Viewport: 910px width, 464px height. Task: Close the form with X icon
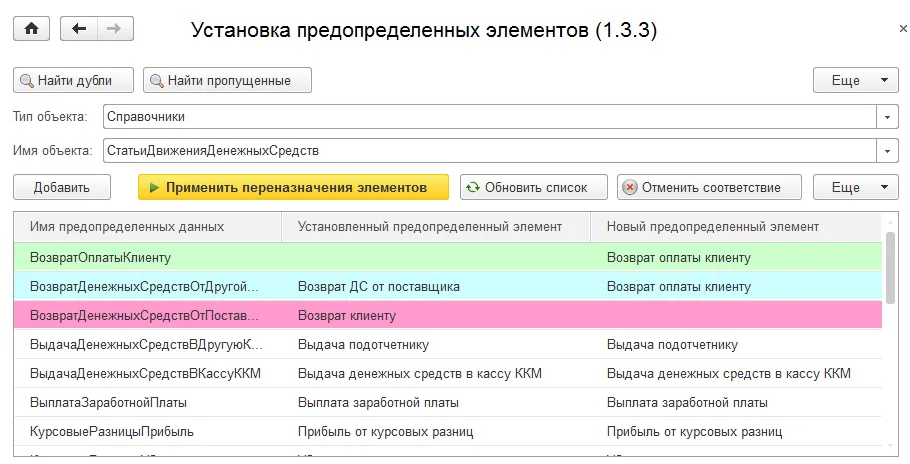(x=903, y=30)
